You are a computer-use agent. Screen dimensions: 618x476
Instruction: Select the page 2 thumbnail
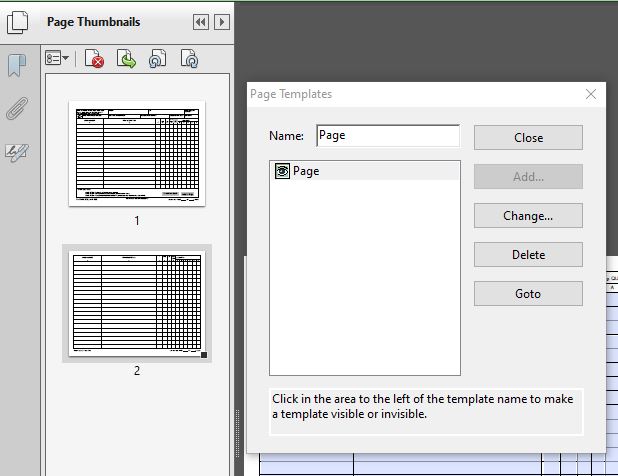[x=137, y=303]
